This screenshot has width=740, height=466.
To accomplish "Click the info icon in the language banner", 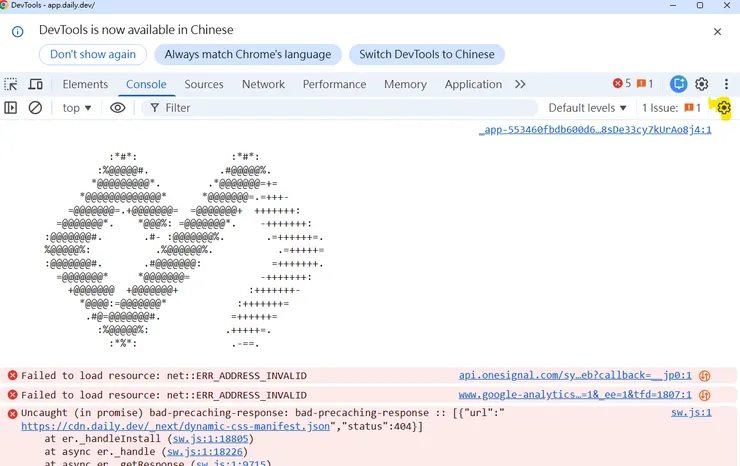I will click(17, 32).
